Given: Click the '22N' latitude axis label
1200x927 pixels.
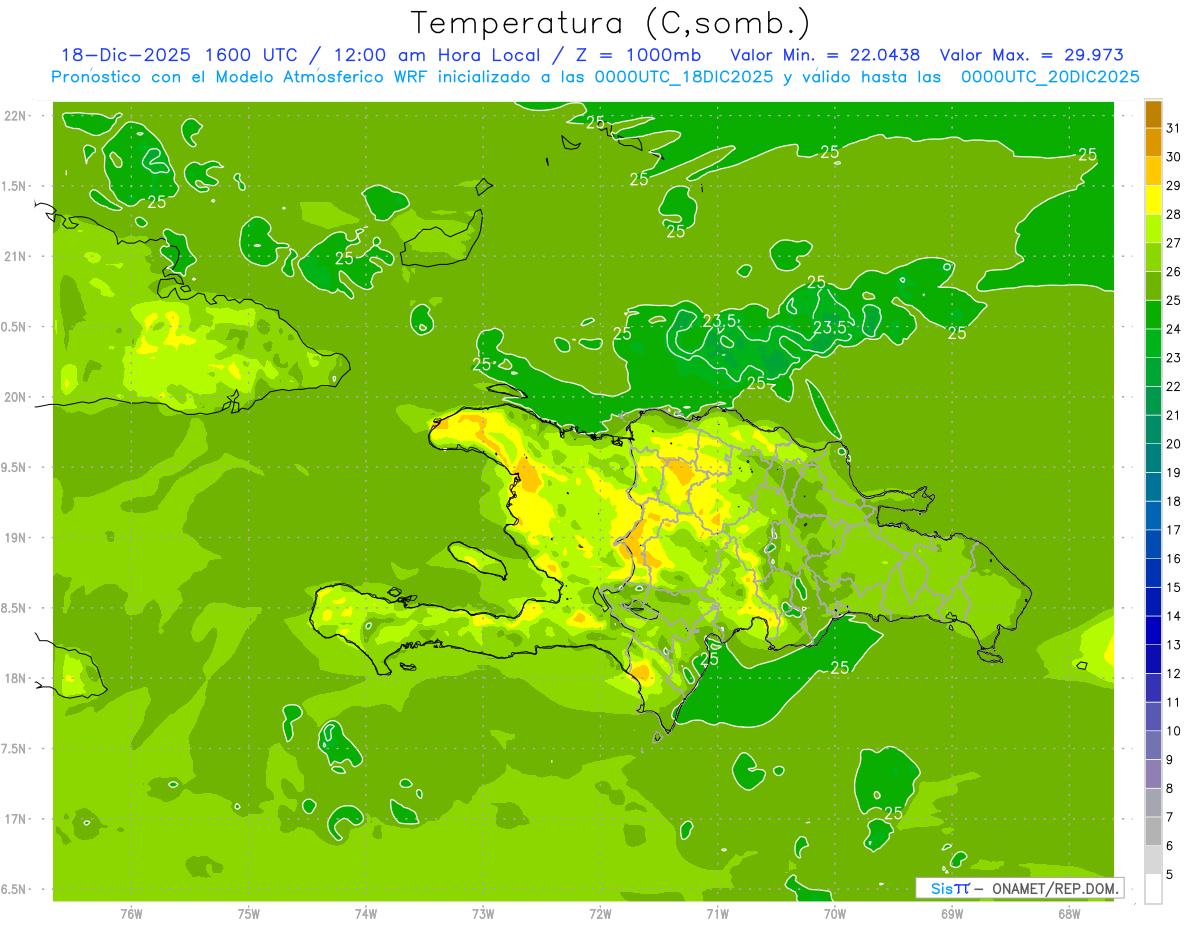Looking at the screenshot, I should click(x=17, y=116).
